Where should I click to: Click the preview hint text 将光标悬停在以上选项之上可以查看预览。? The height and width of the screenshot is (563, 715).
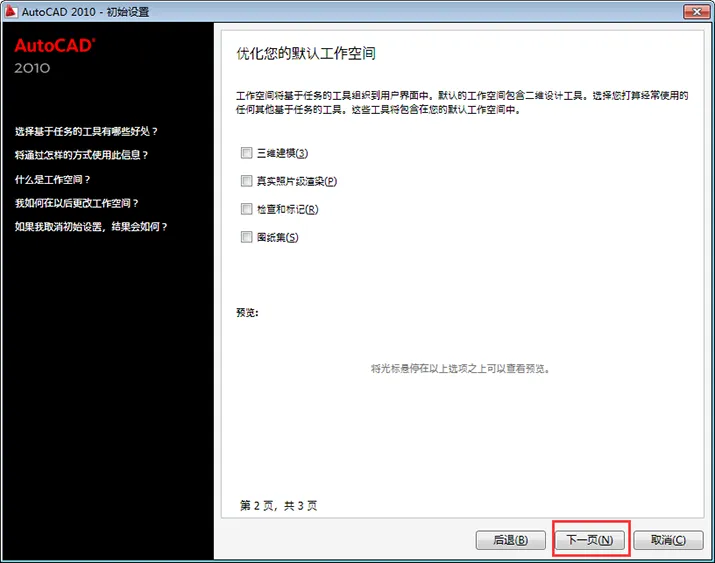click(x=461, y=368)
